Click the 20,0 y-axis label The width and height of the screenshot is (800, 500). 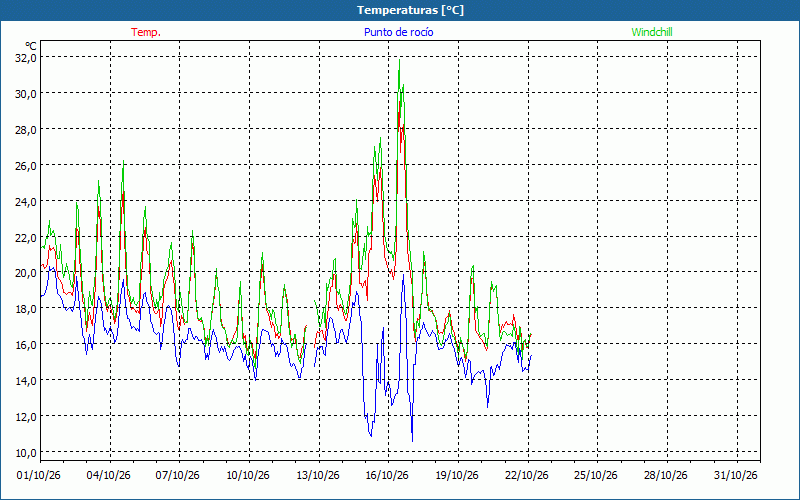point(26,273)
